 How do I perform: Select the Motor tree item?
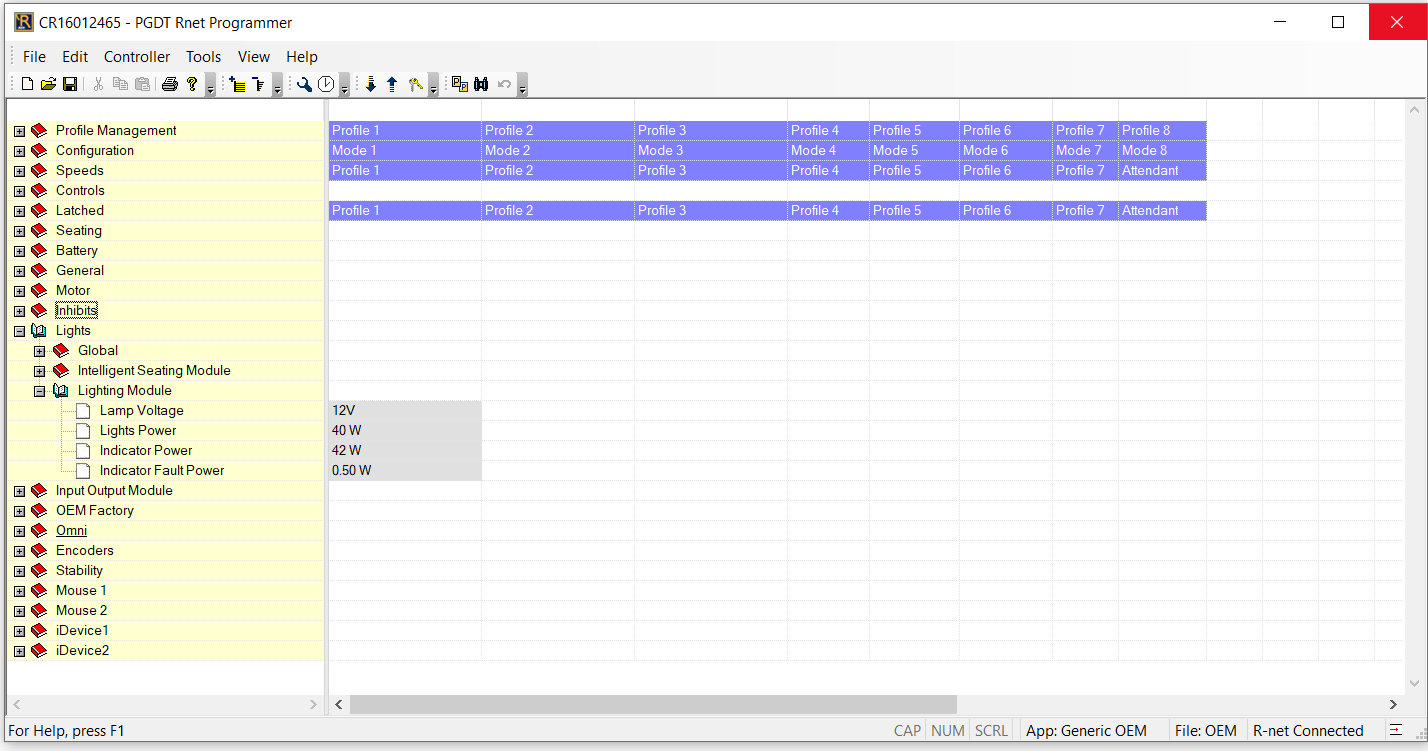point(73,291)
